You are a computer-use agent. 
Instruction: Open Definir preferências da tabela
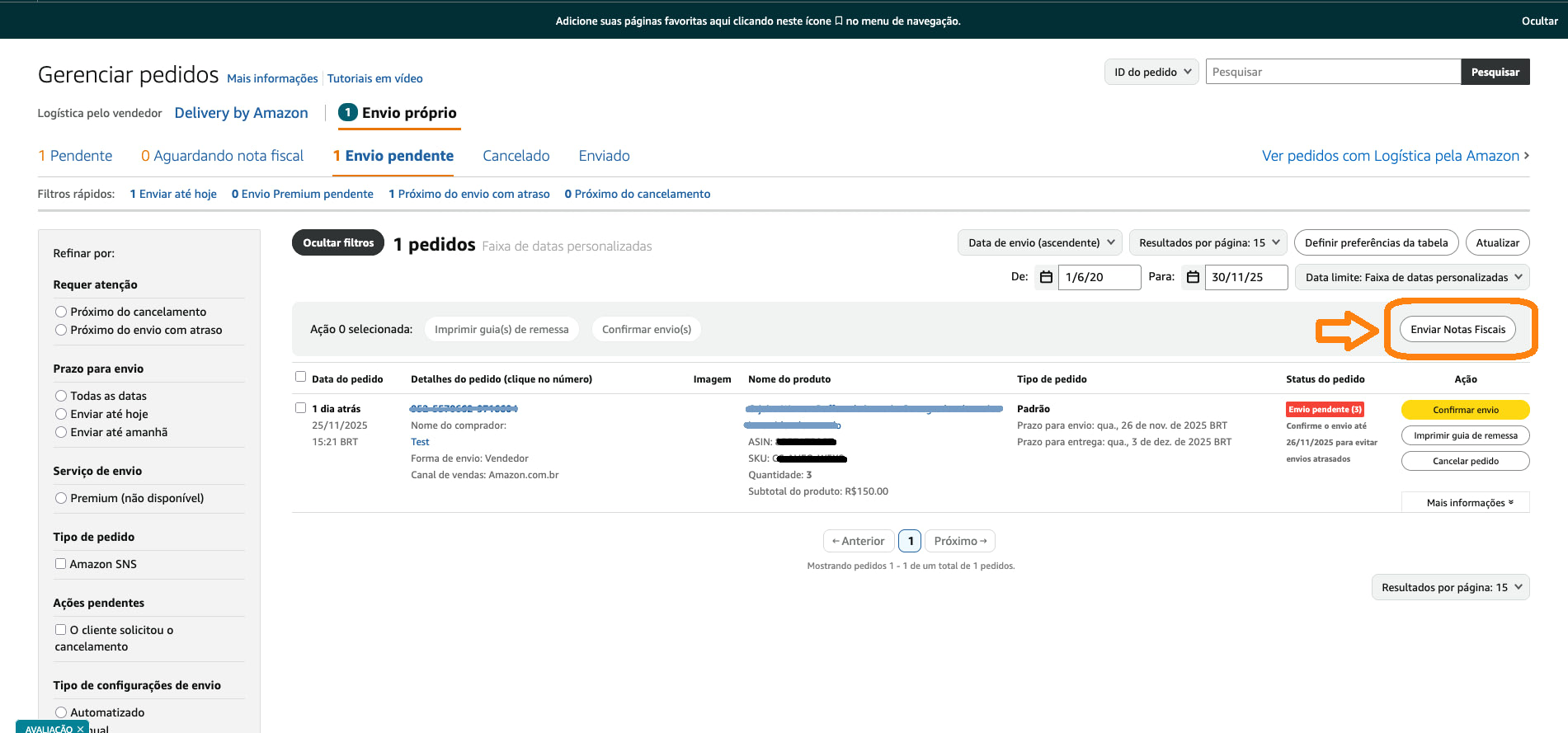[1377, 242]
